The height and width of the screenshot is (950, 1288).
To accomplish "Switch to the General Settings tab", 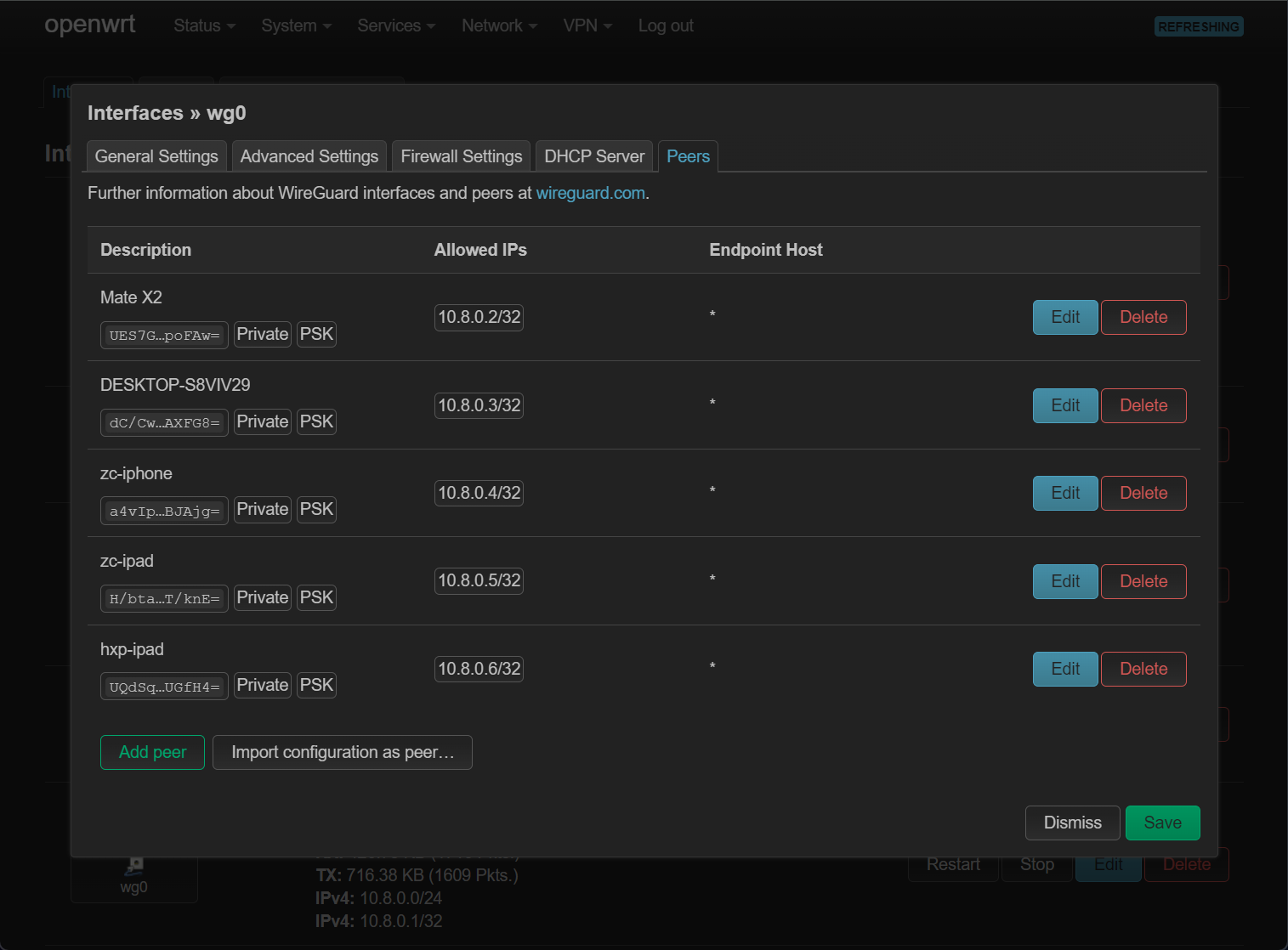I will coord(156,156).
